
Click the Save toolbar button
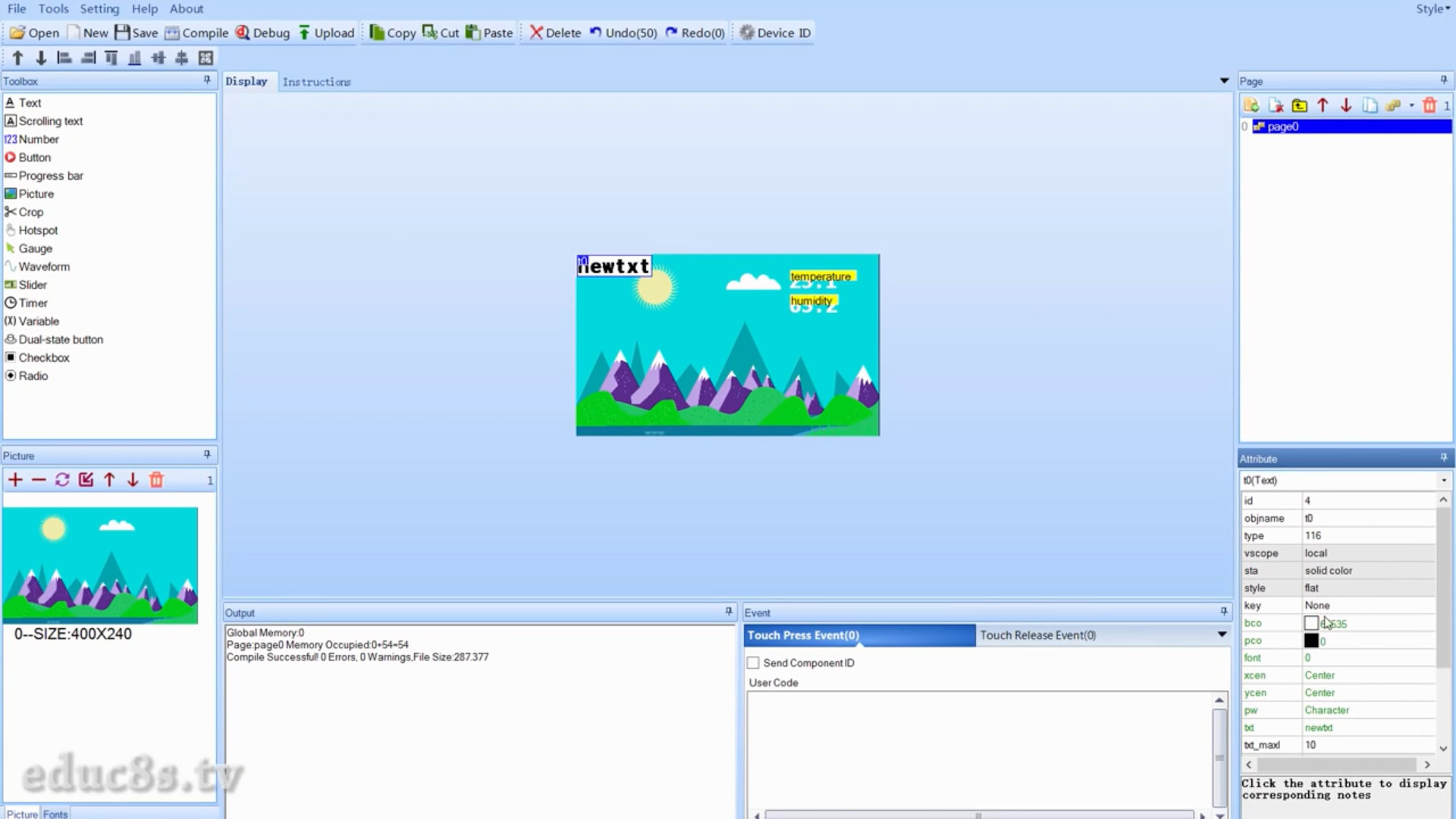click(x=136, y=33)
